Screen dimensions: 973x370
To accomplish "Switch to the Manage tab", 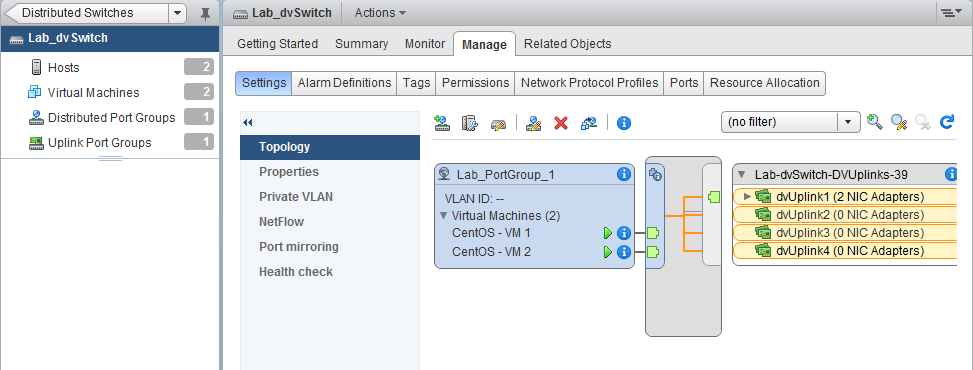I will pyautogui.click(x=485, y=44).
